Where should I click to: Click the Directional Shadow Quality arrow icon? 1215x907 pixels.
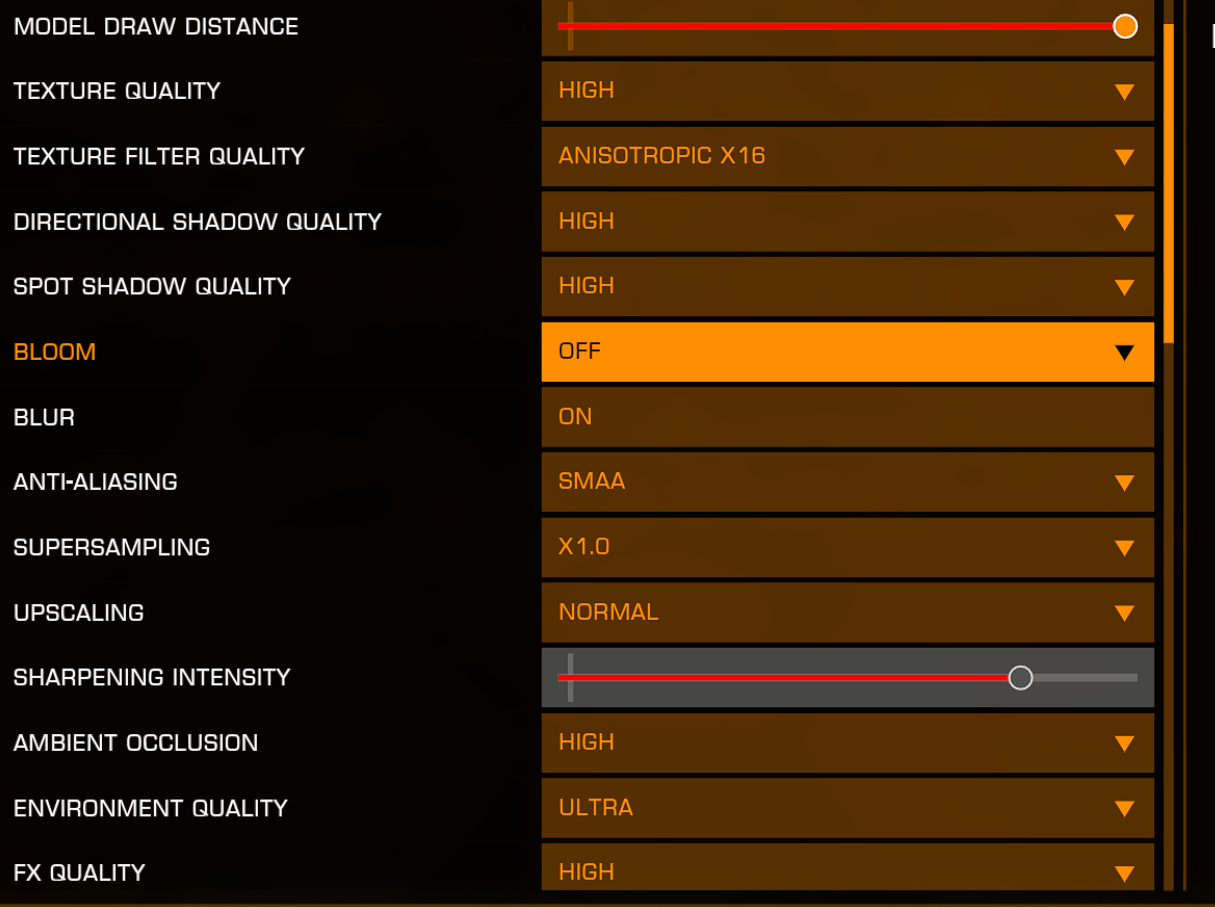[x=1124, y=222]
